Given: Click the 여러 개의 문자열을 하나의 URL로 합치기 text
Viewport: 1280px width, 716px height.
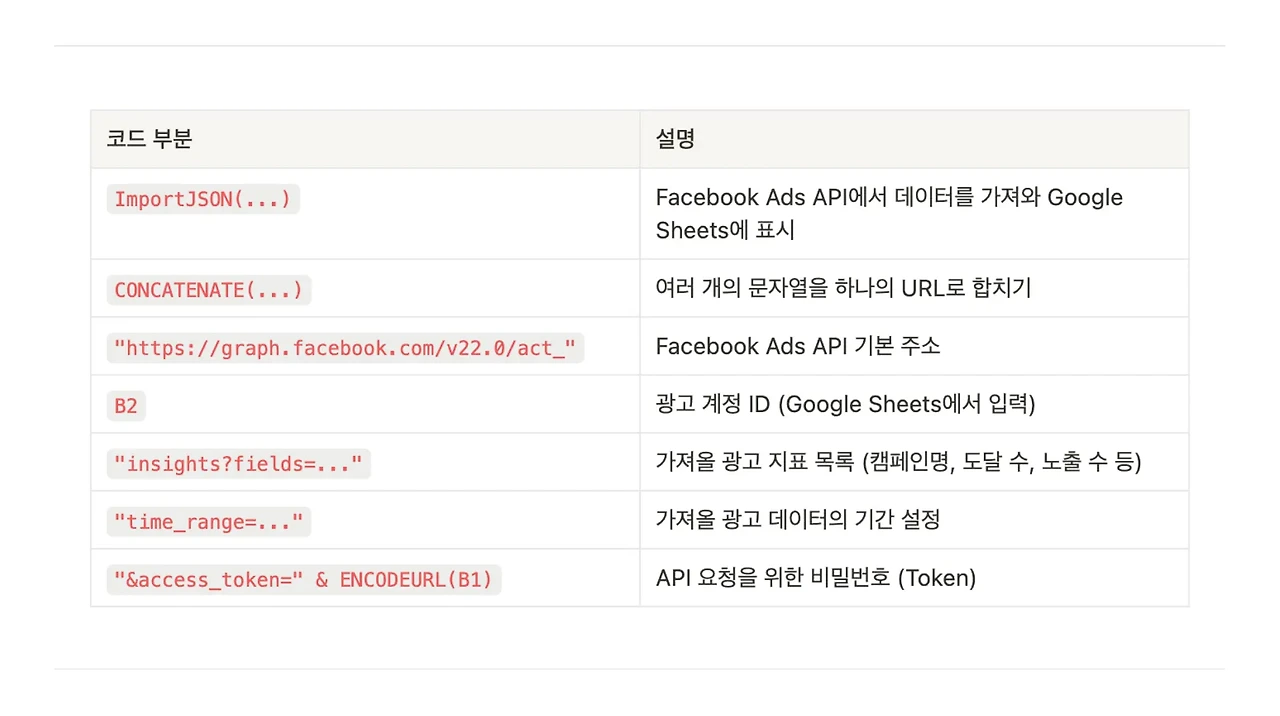Looking at the screenshot, I should coord(843,288).
